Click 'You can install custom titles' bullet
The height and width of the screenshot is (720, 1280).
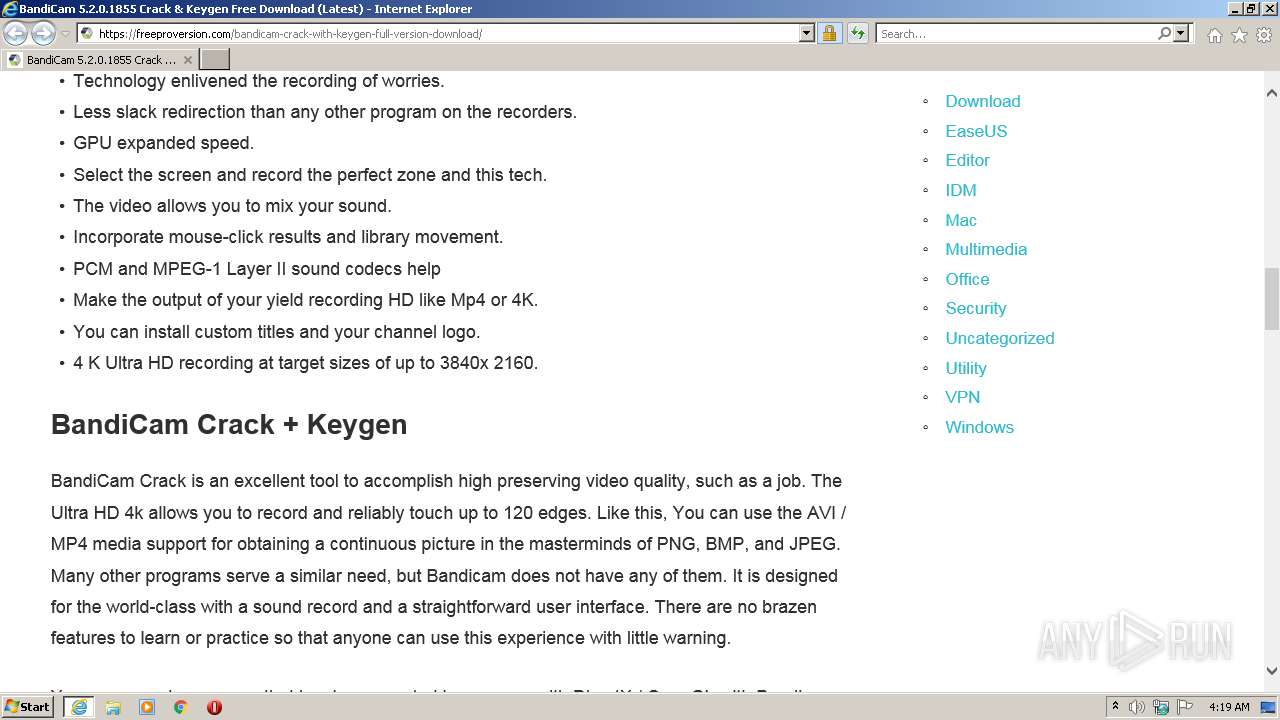pyautogui.click(x=277, y=332)
